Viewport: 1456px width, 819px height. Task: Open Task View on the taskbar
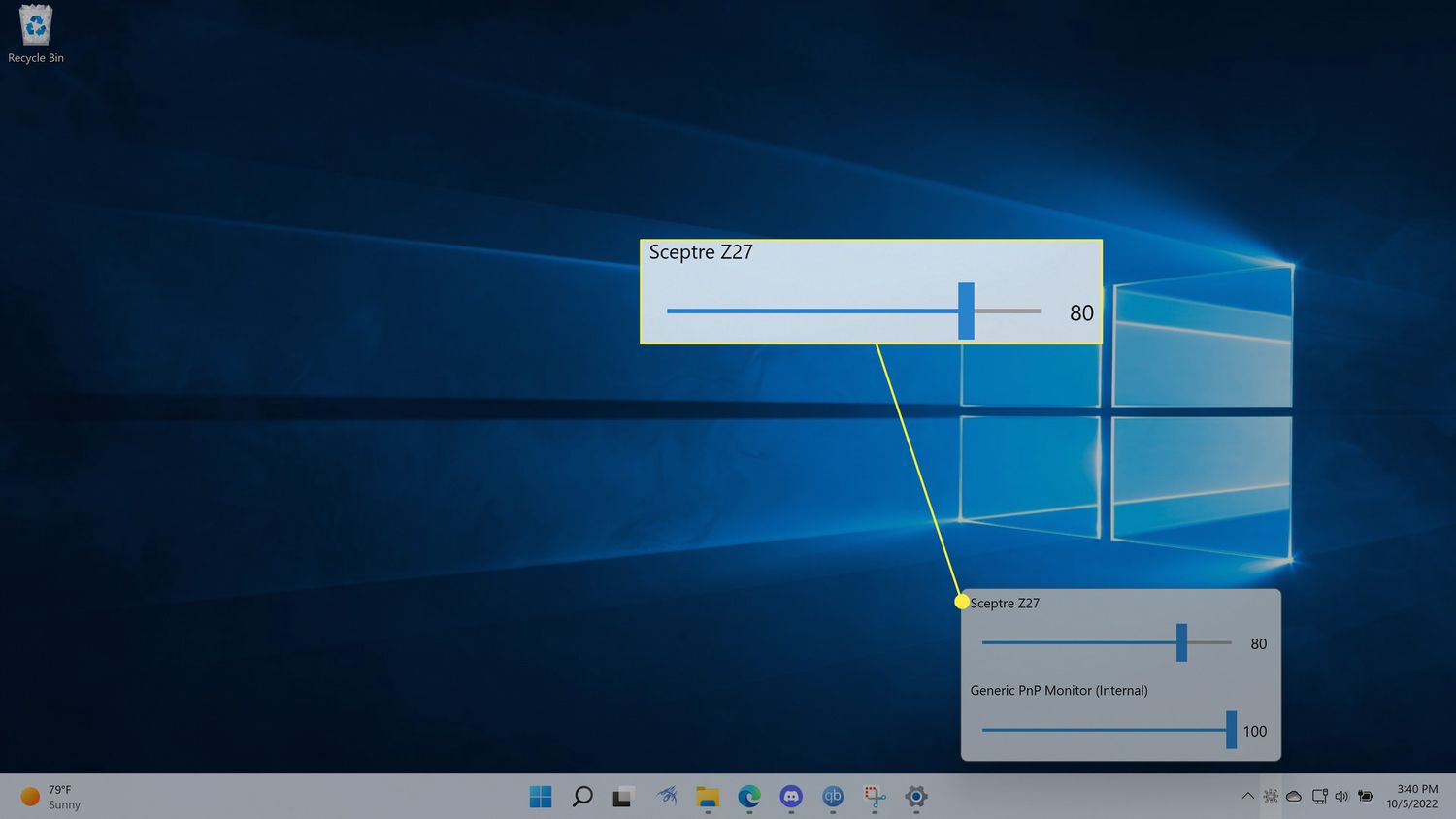pos(623,797)
